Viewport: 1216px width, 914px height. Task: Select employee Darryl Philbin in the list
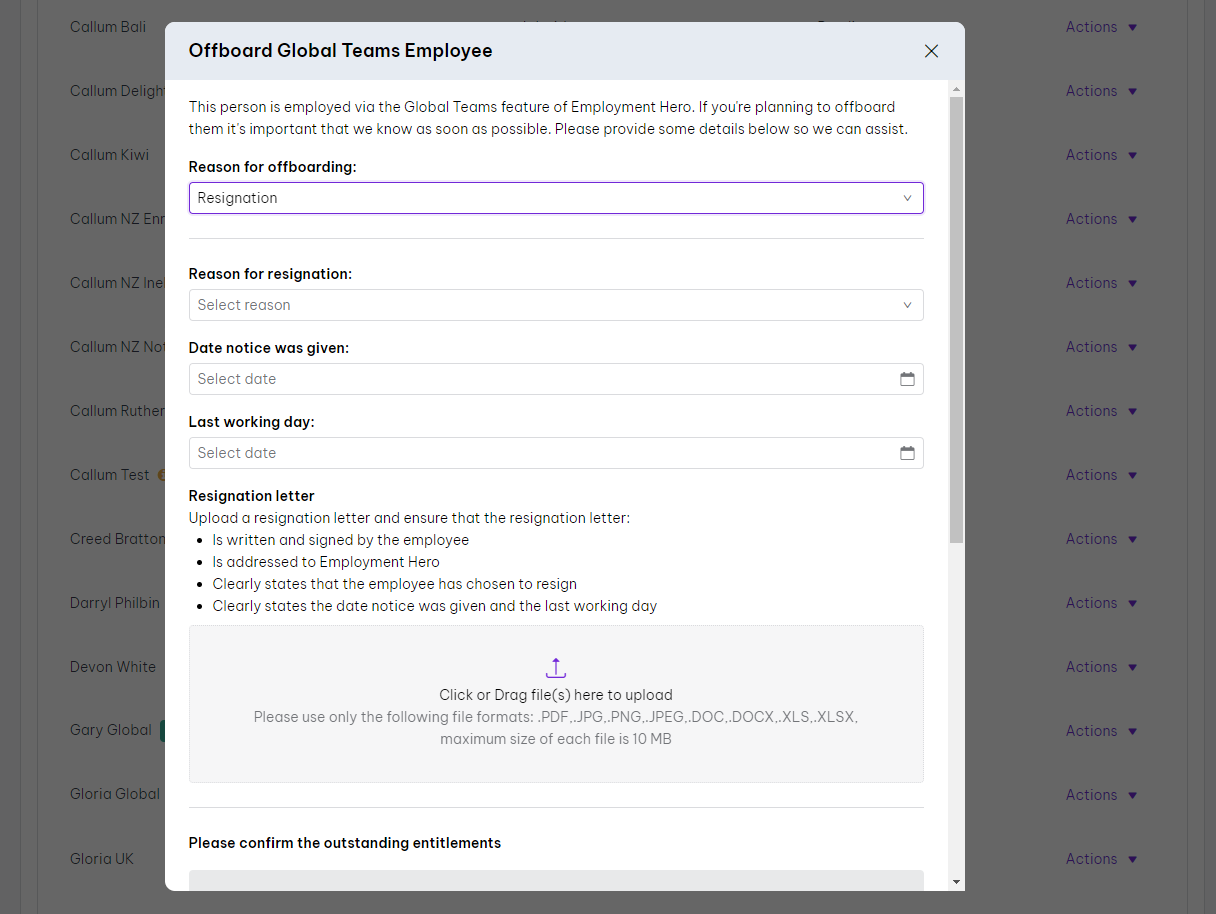click(114, 603)
